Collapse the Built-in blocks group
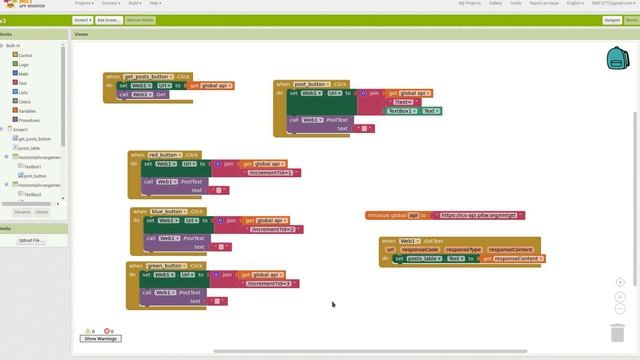Image resolution: width=640 pixels, height=360 pixels. pos(2,46)
